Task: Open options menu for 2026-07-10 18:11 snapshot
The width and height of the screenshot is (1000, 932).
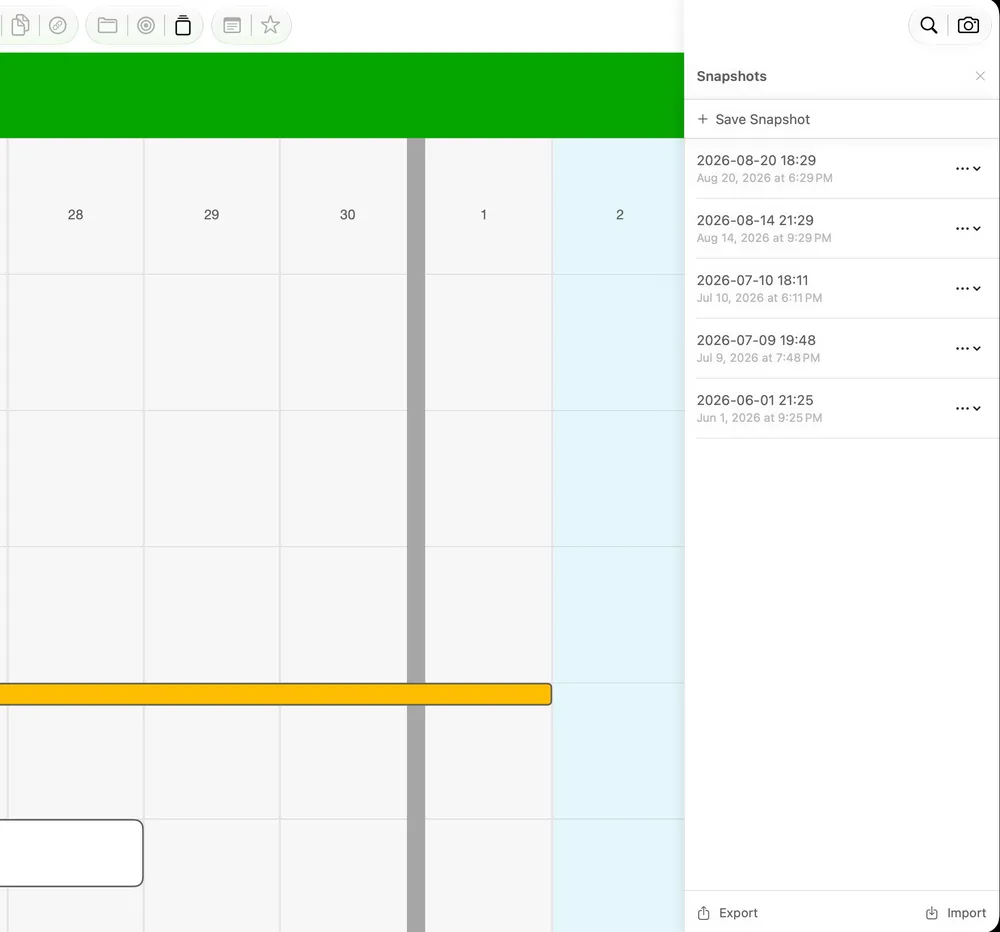Action: (x=968, y=288)
